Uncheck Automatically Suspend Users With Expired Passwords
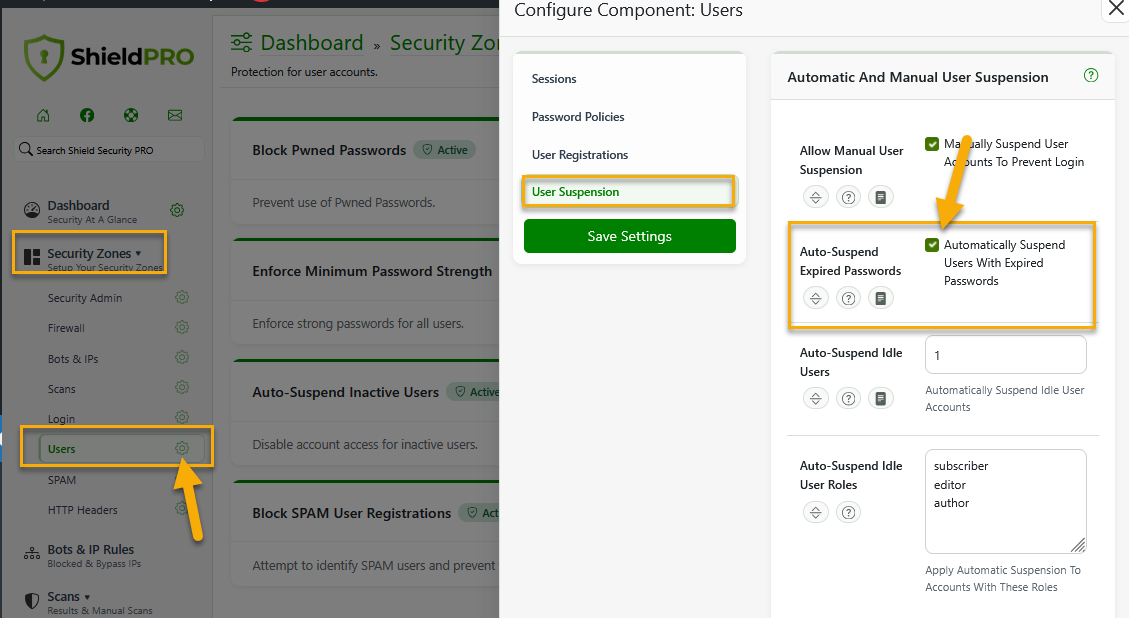The width and height of the screenshot is (1129, 618). click(x=932, y=245)
